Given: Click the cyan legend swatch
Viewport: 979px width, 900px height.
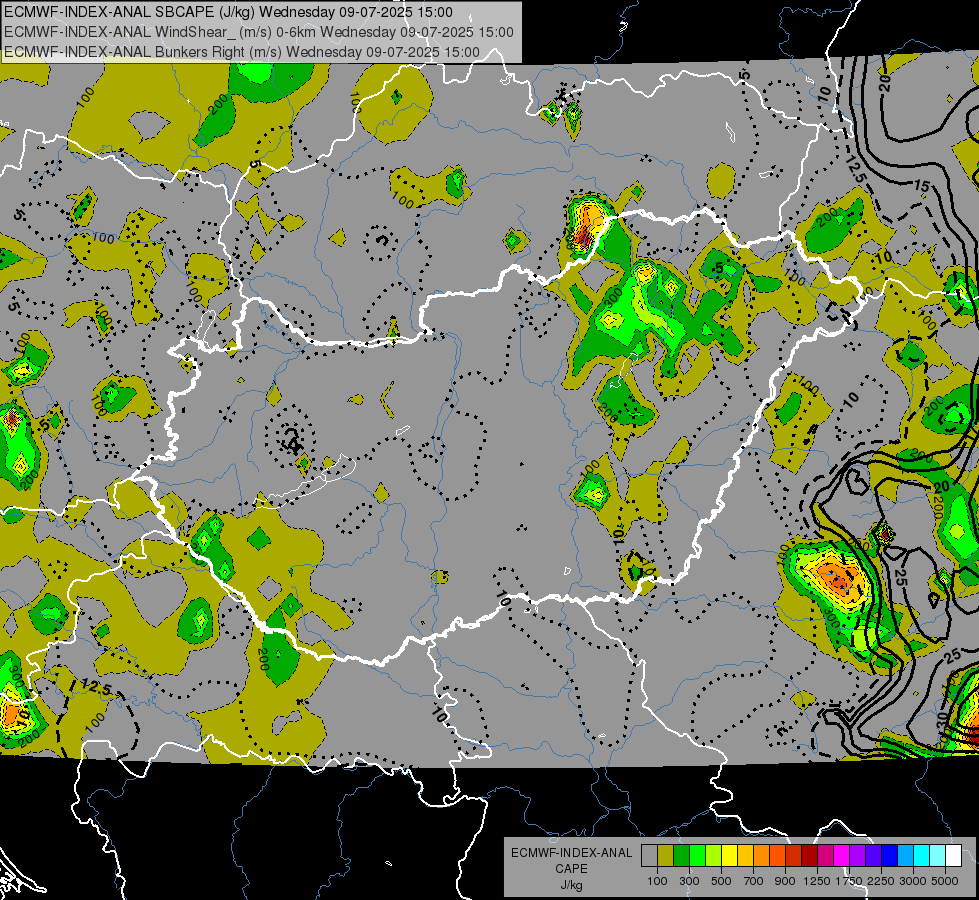Looking at the screenshot, I should 922,856.
